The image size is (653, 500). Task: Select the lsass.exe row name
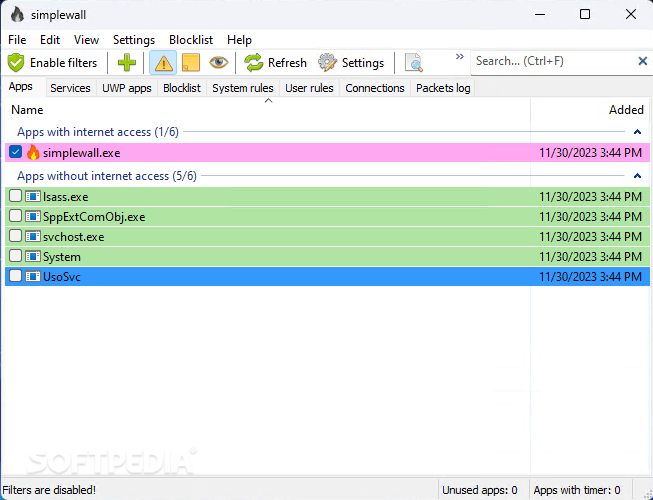(66, 197)
